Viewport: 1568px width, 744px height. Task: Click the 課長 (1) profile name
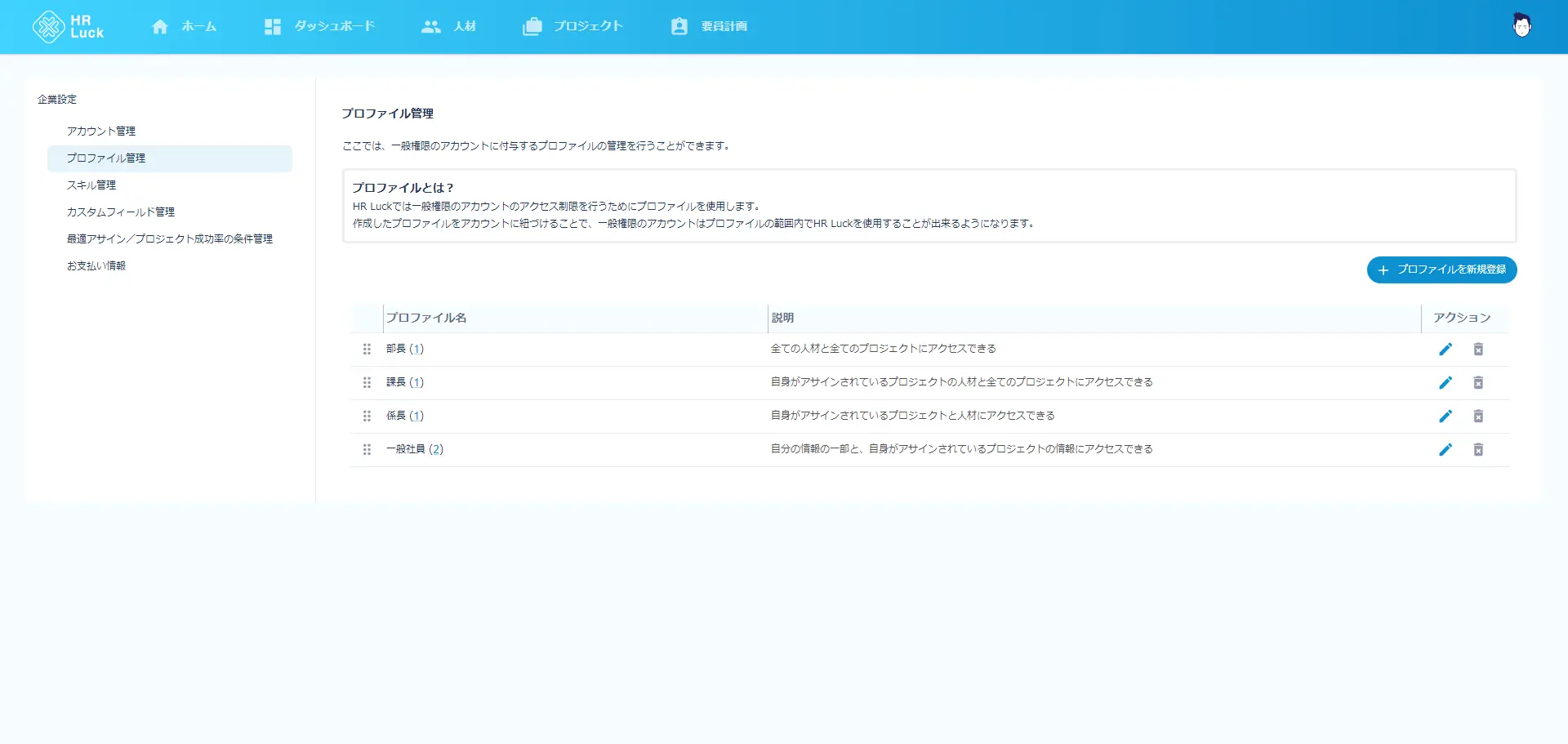tap(405, 382)
